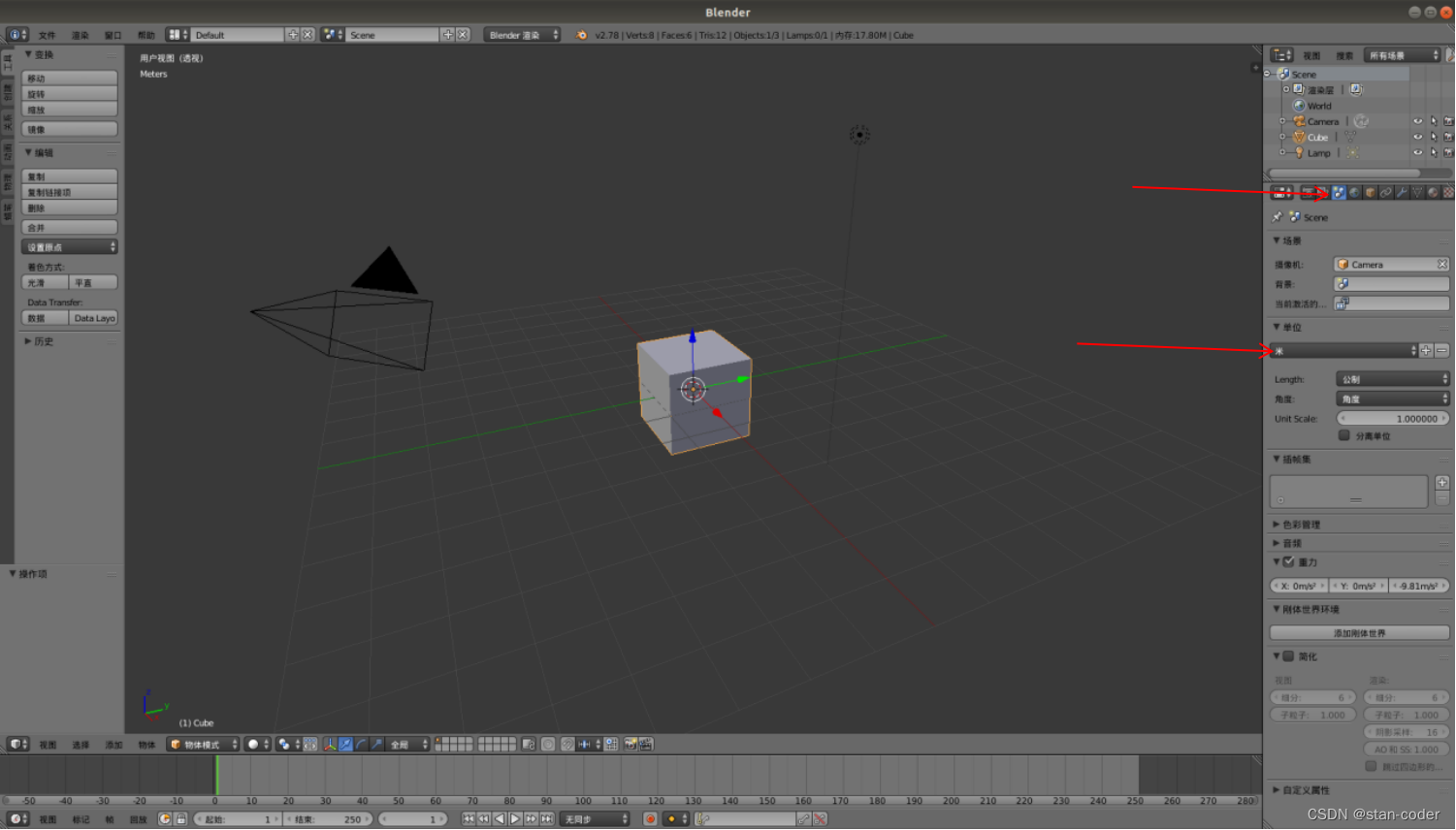Open the Texture checker properties tab

(1448, 192)
